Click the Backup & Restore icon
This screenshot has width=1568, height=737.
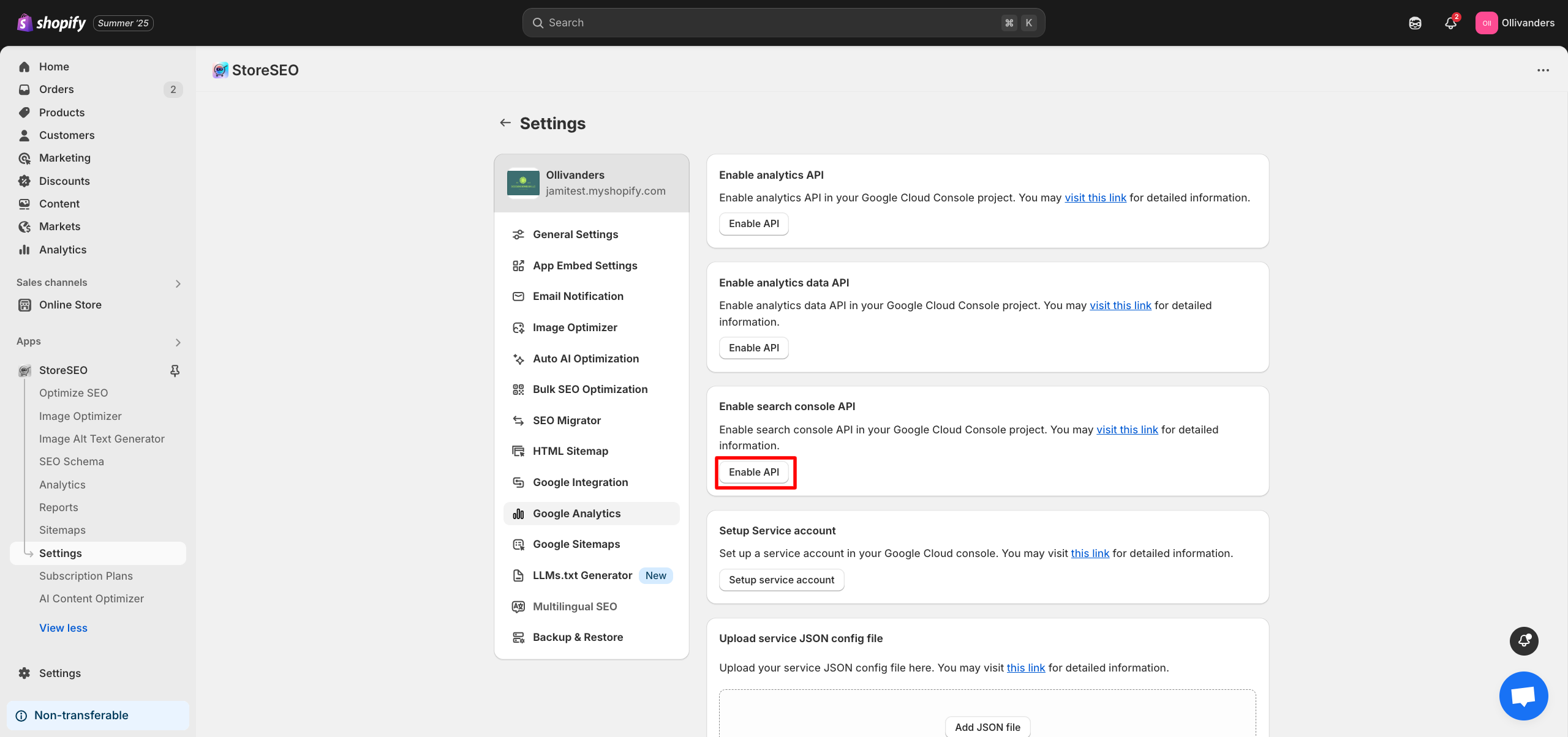coord(518,637)
